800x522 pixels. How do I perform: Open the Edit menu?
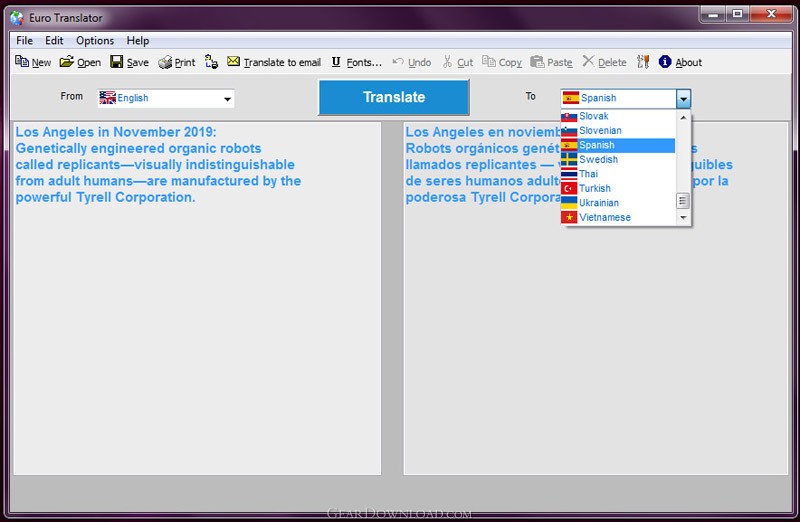(x=54, y=40)
